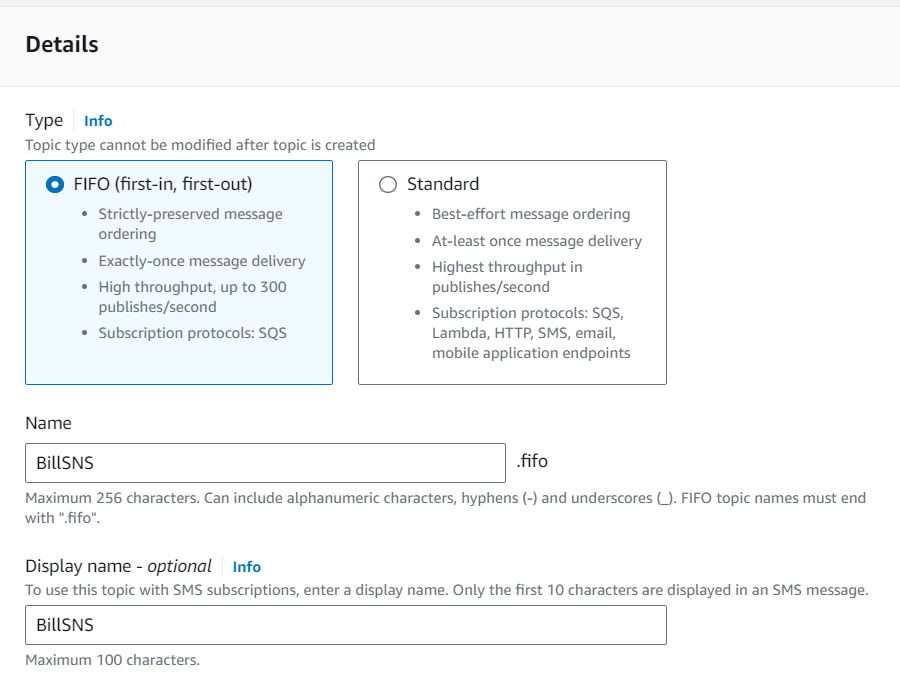Open the Info link beside Type
This screenshot has height=691, width=900.
pyautogui.click(x=98, y=121)
